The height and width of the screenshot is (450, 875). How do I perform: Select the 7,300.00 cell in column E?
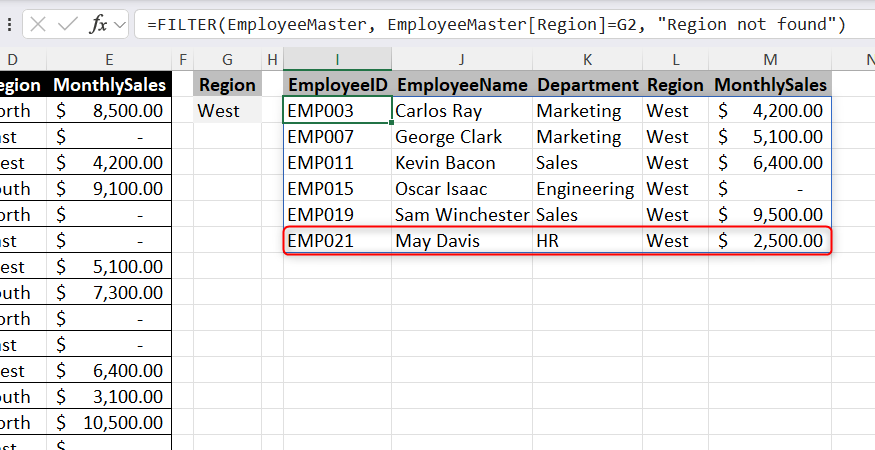109,293
